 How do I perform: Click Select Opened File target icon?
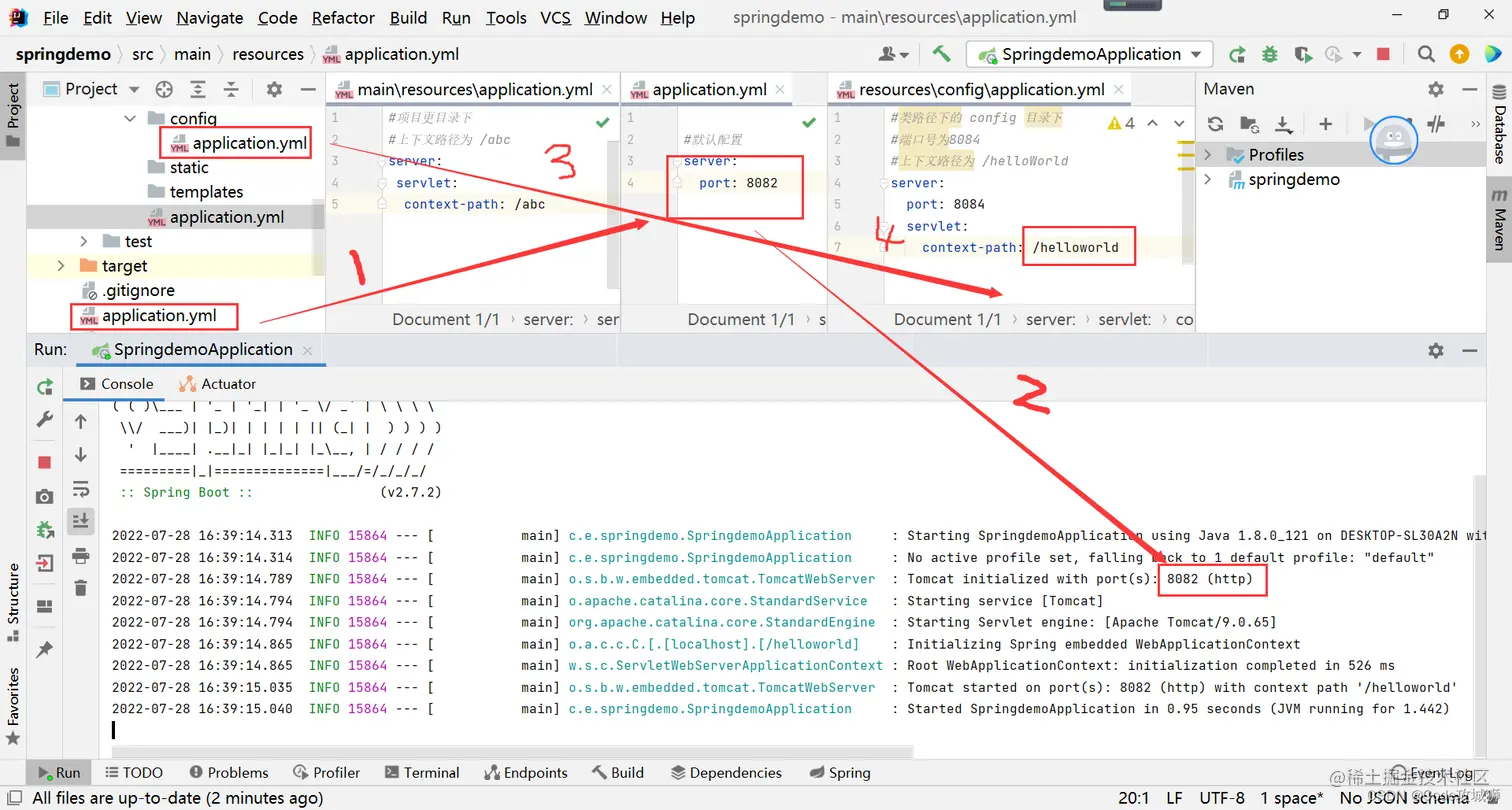click(164, 89)
